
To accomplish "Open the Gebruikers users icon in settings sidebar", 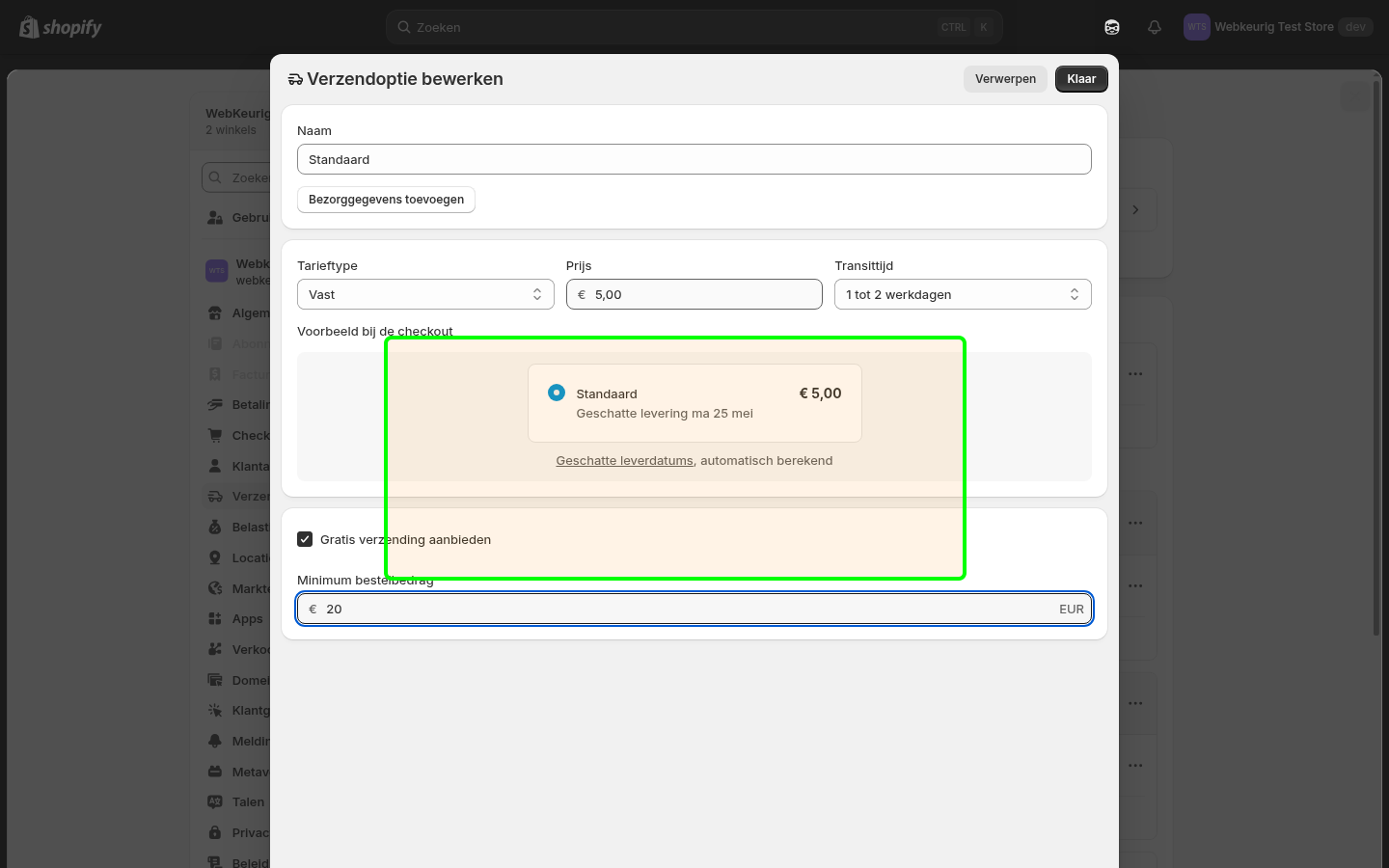I will [215, 218].
